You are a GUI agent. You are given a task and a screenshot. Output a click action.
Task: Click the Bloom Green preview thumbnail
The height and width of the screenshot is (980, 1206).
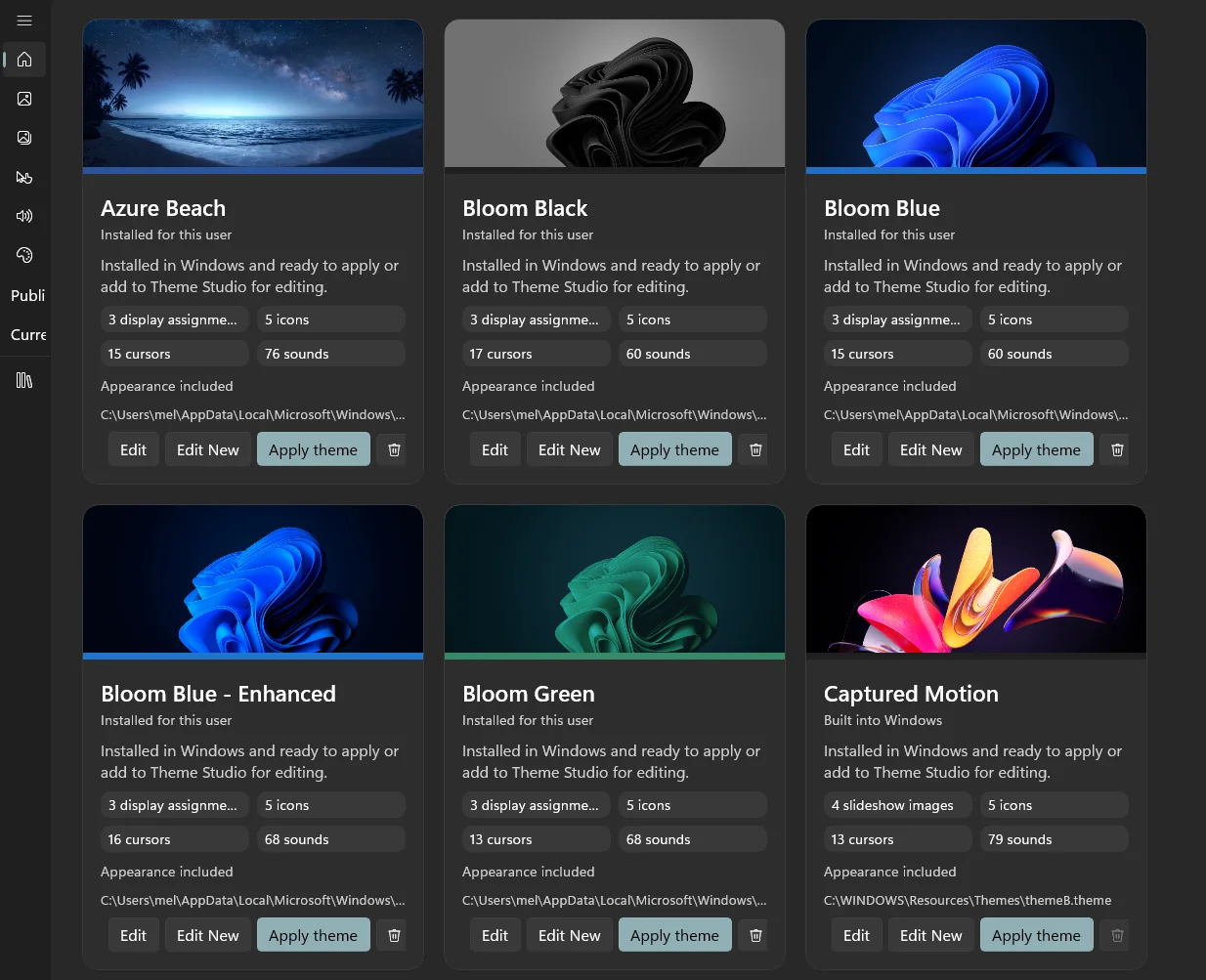615,579
